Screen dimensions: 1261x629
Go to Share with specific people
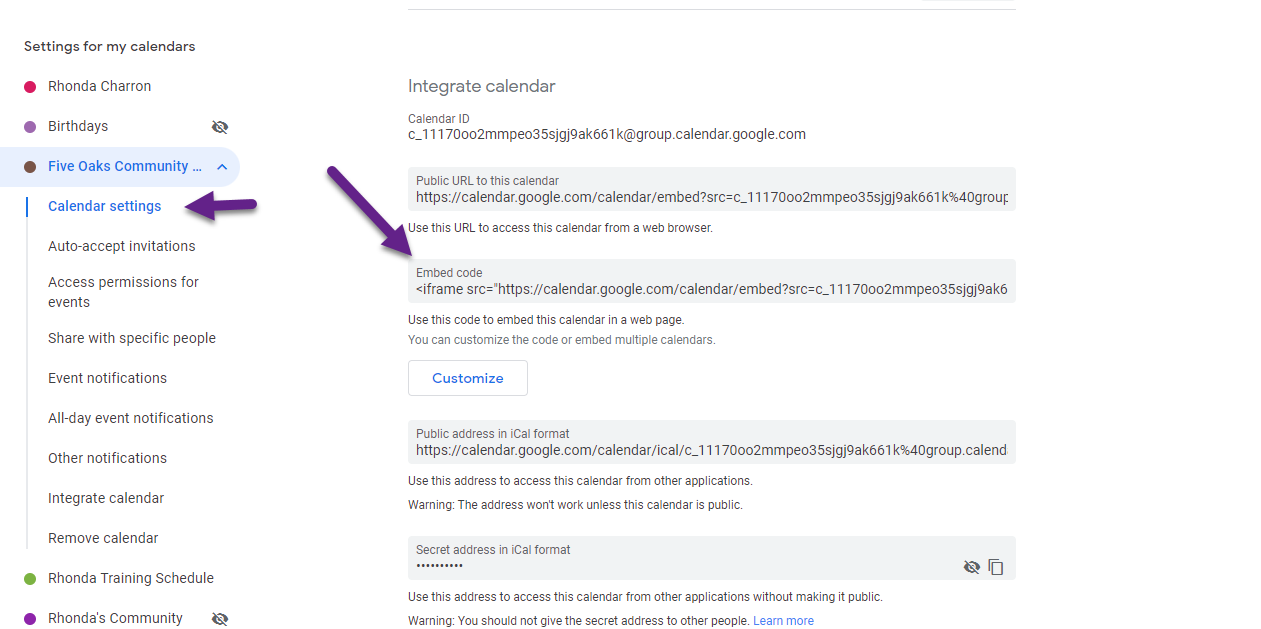(132, 339)
